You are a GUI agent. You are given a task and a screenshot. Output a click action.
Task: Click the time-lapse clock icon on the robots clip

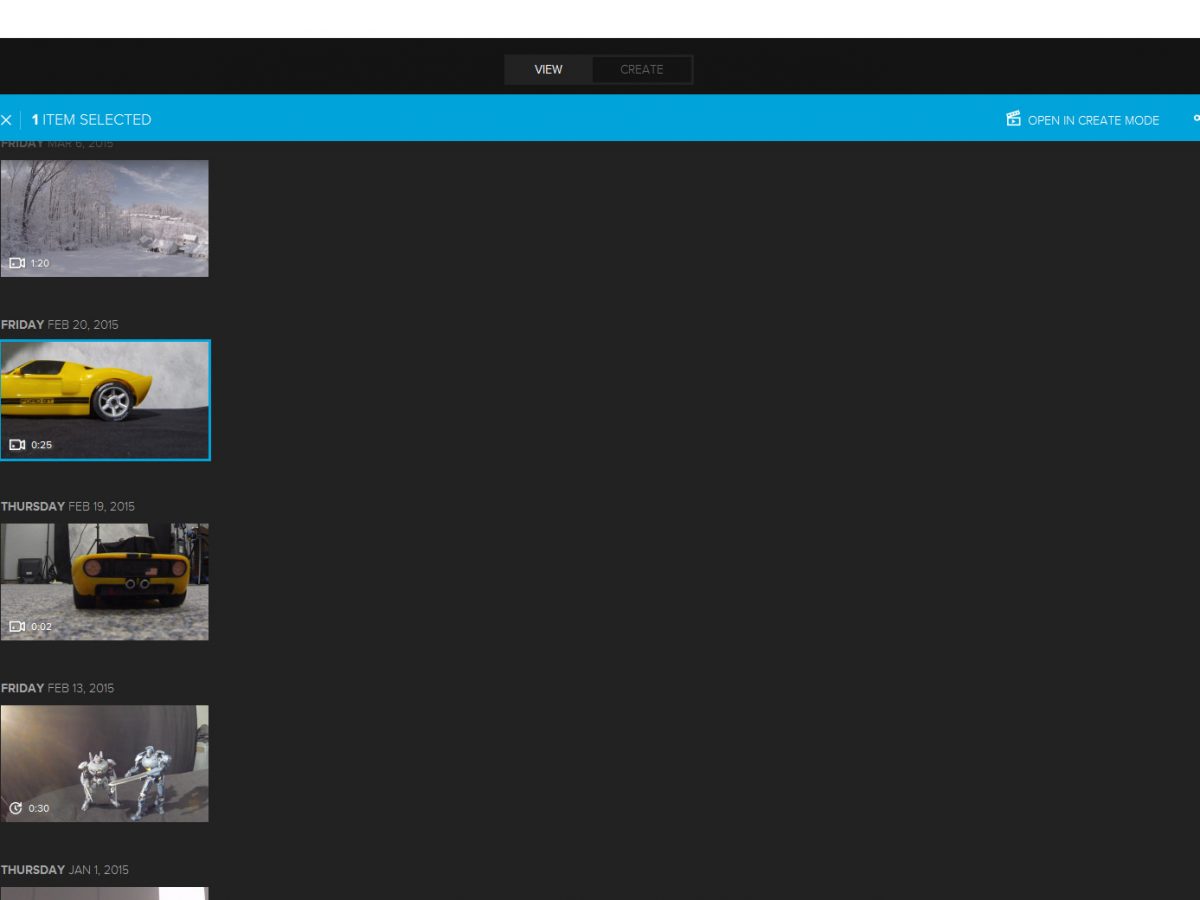tap(16, 808)
